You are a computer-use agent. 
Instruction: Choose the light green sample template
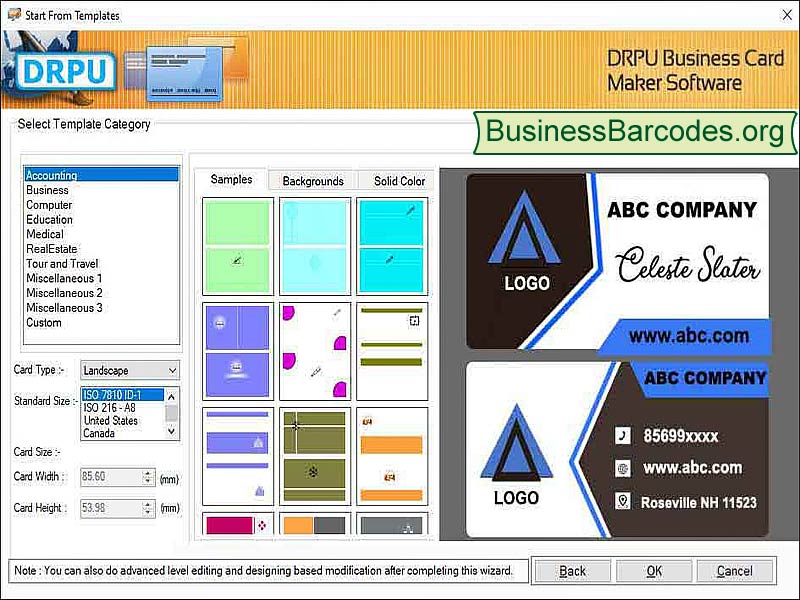point(238,246)
